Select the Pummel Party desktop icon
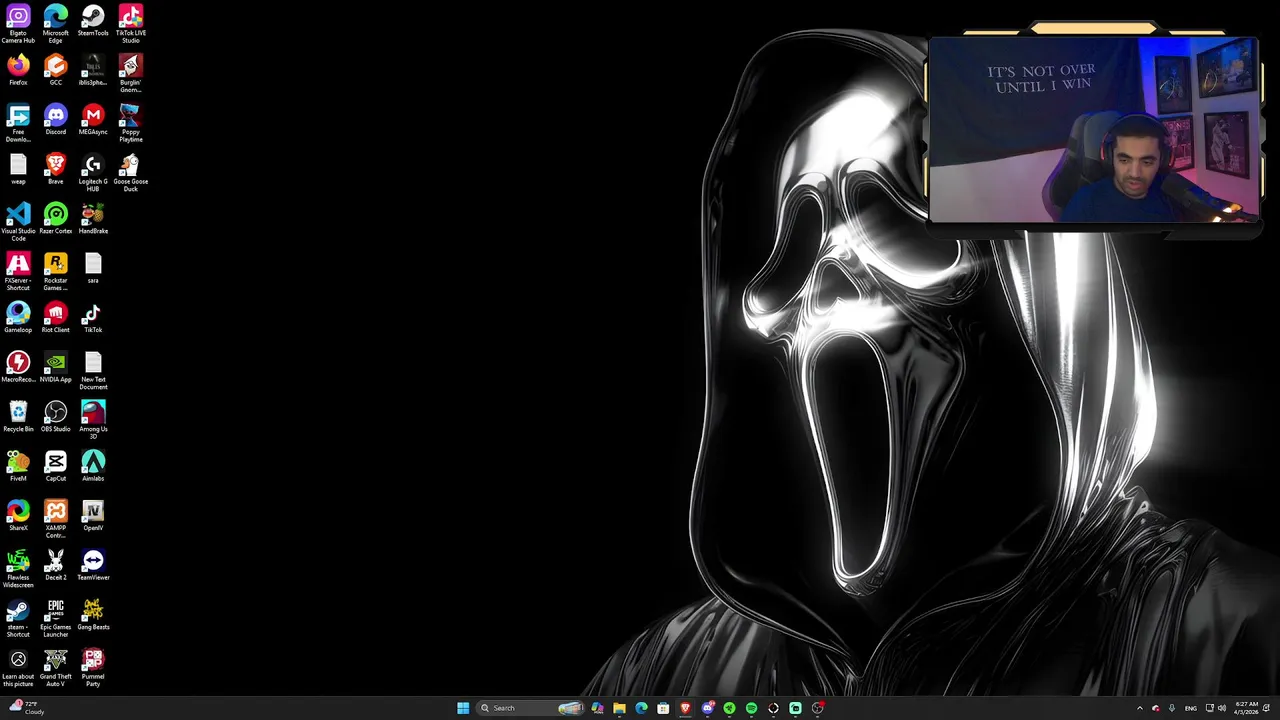 click(x=93, y=668)
